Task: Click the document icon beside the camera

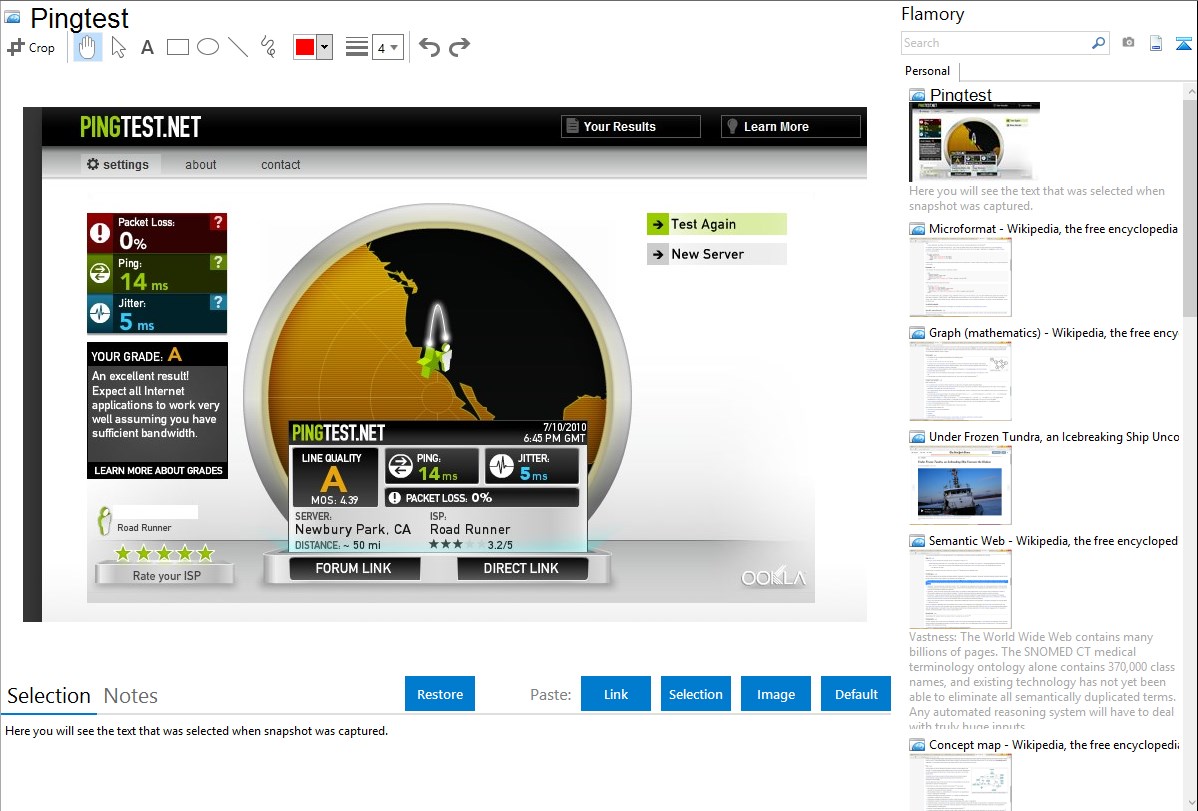Action: tap(1156, 43)
